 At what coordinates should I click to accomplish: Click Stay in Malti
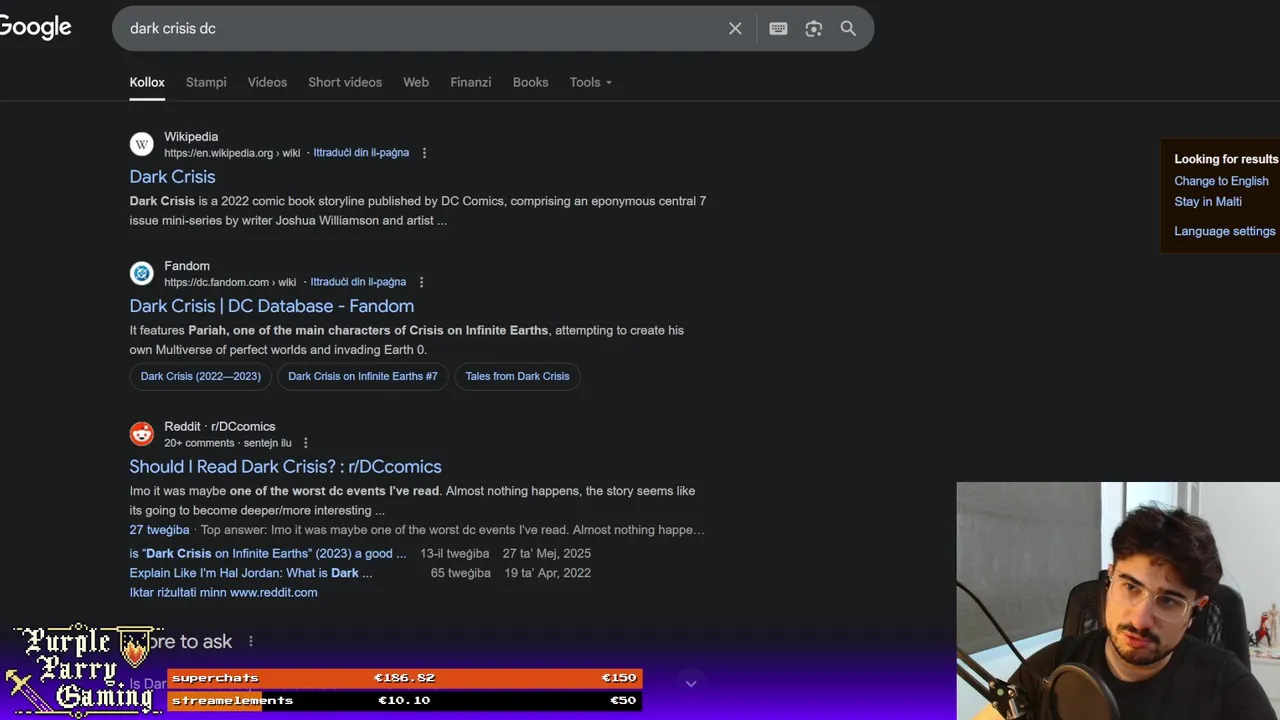1208,201
